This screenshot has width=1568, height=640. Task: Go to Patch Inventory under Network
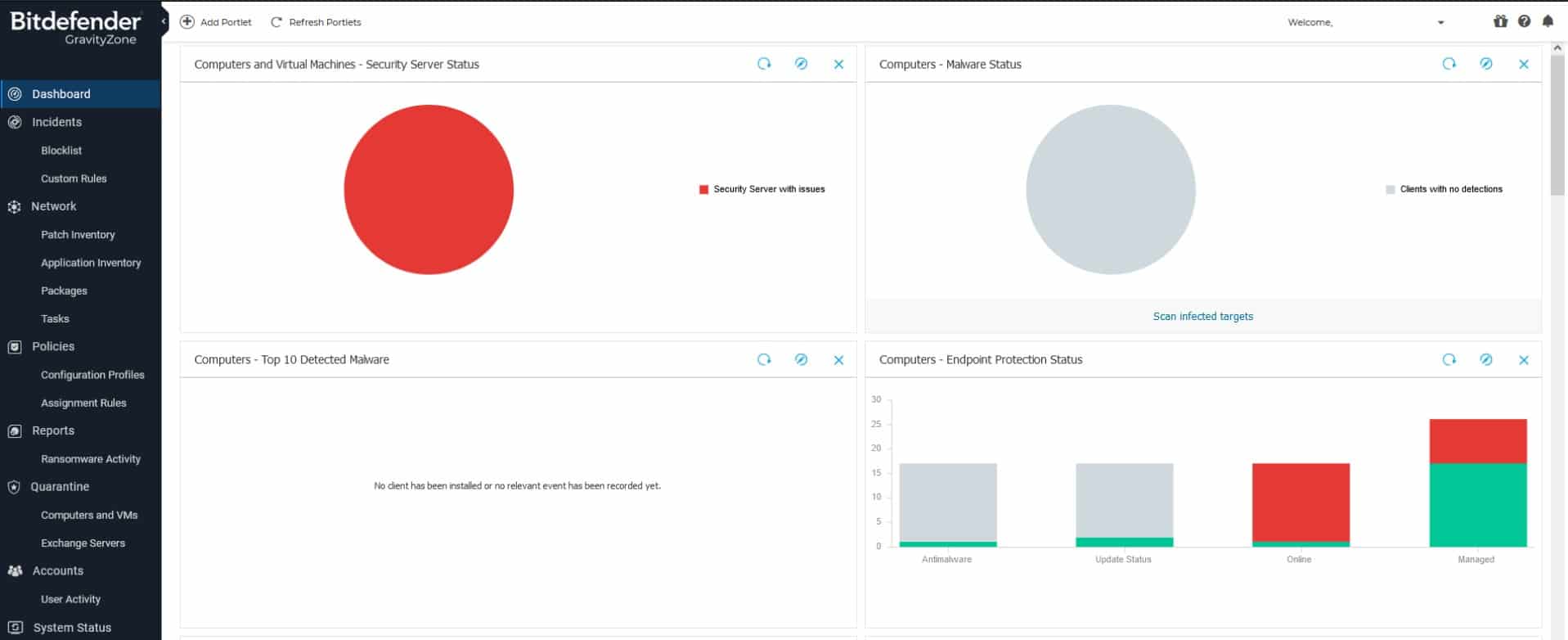[78, 235]
